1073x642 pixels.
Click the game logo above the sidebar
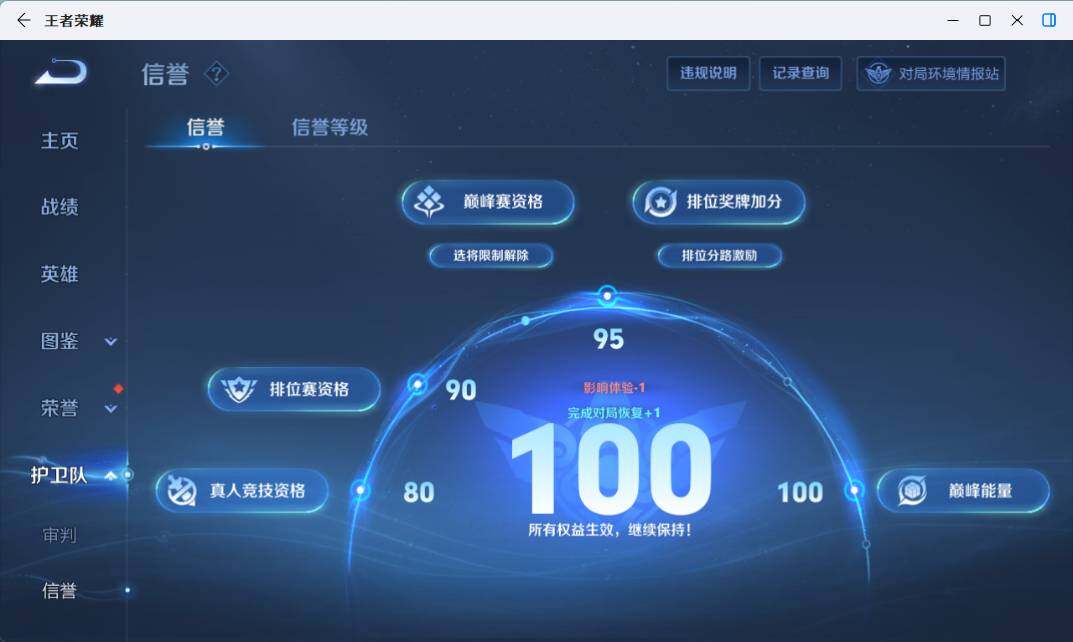61,72
